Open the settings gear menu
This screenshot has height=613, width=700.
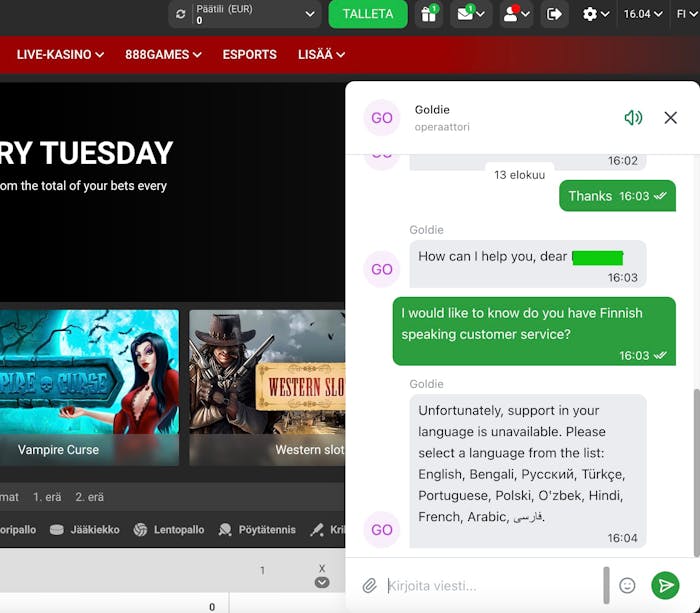click(595, 14)
